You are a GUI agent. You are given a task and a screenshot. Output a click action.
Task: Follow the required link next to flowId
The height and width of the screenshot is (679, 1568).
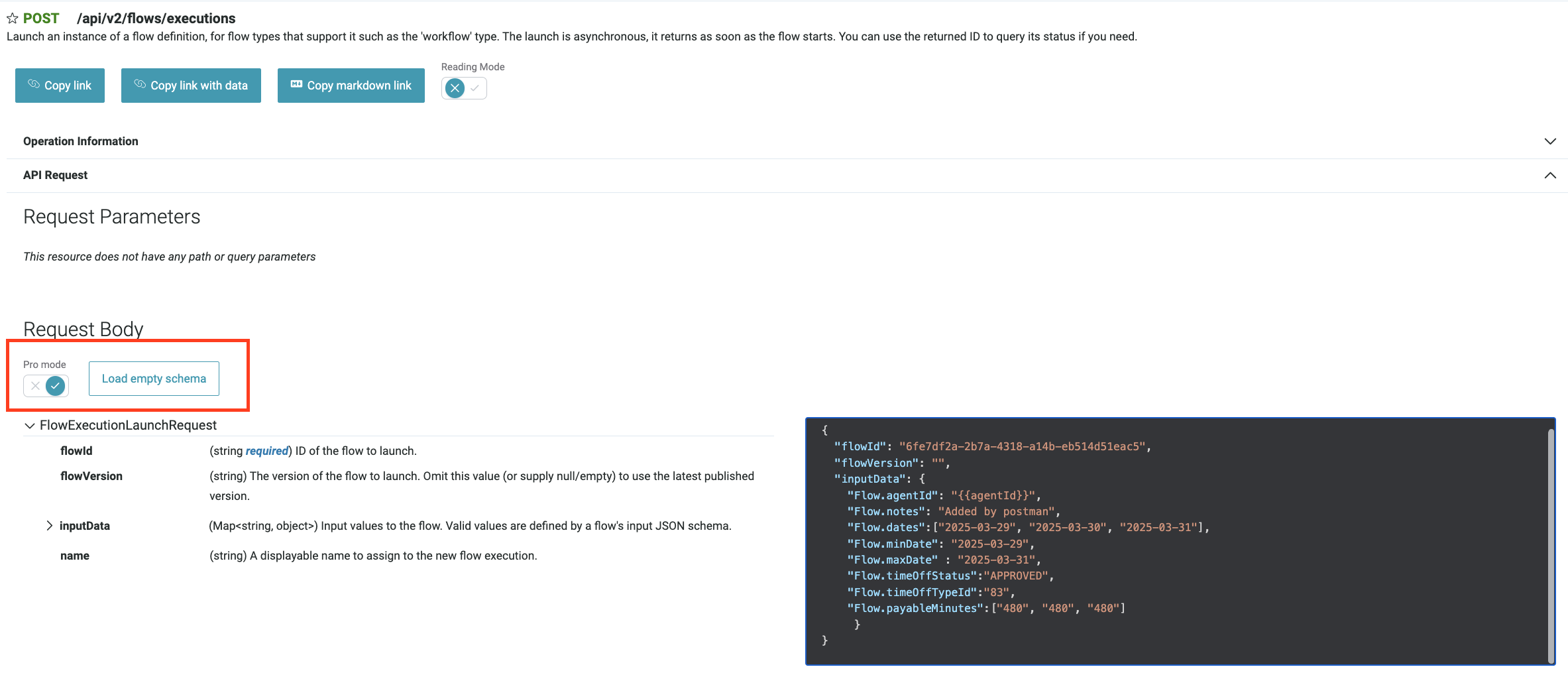266,450
